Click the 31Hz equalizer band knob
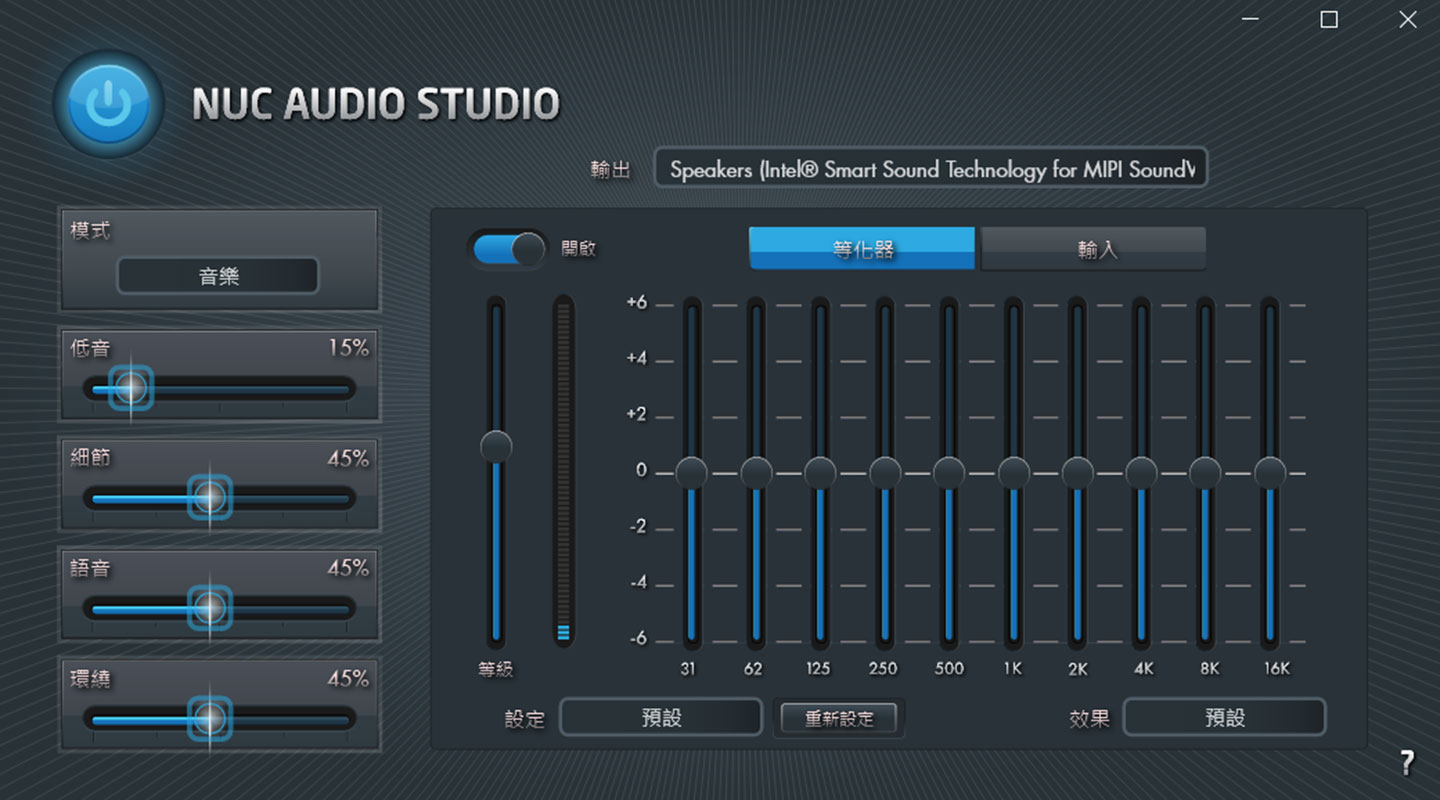 [x=689, y=470]
